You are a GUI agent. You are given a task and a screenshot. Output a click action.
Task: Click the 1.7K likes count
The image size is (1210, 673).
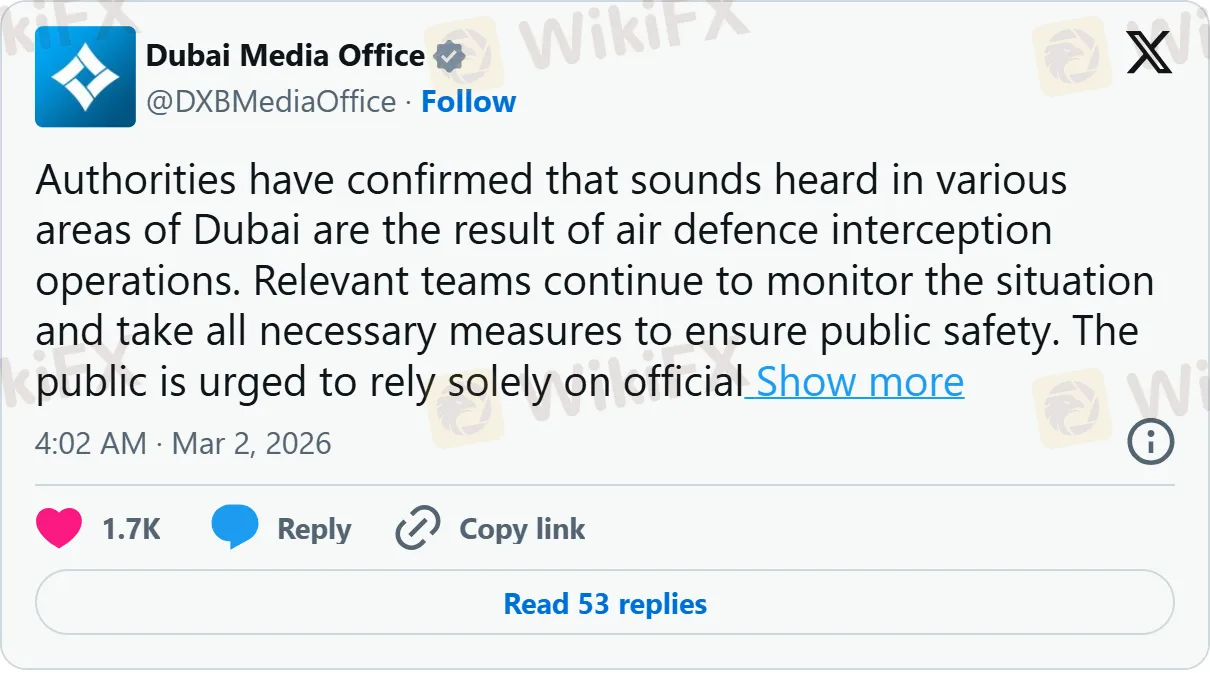tap(131, 529)
